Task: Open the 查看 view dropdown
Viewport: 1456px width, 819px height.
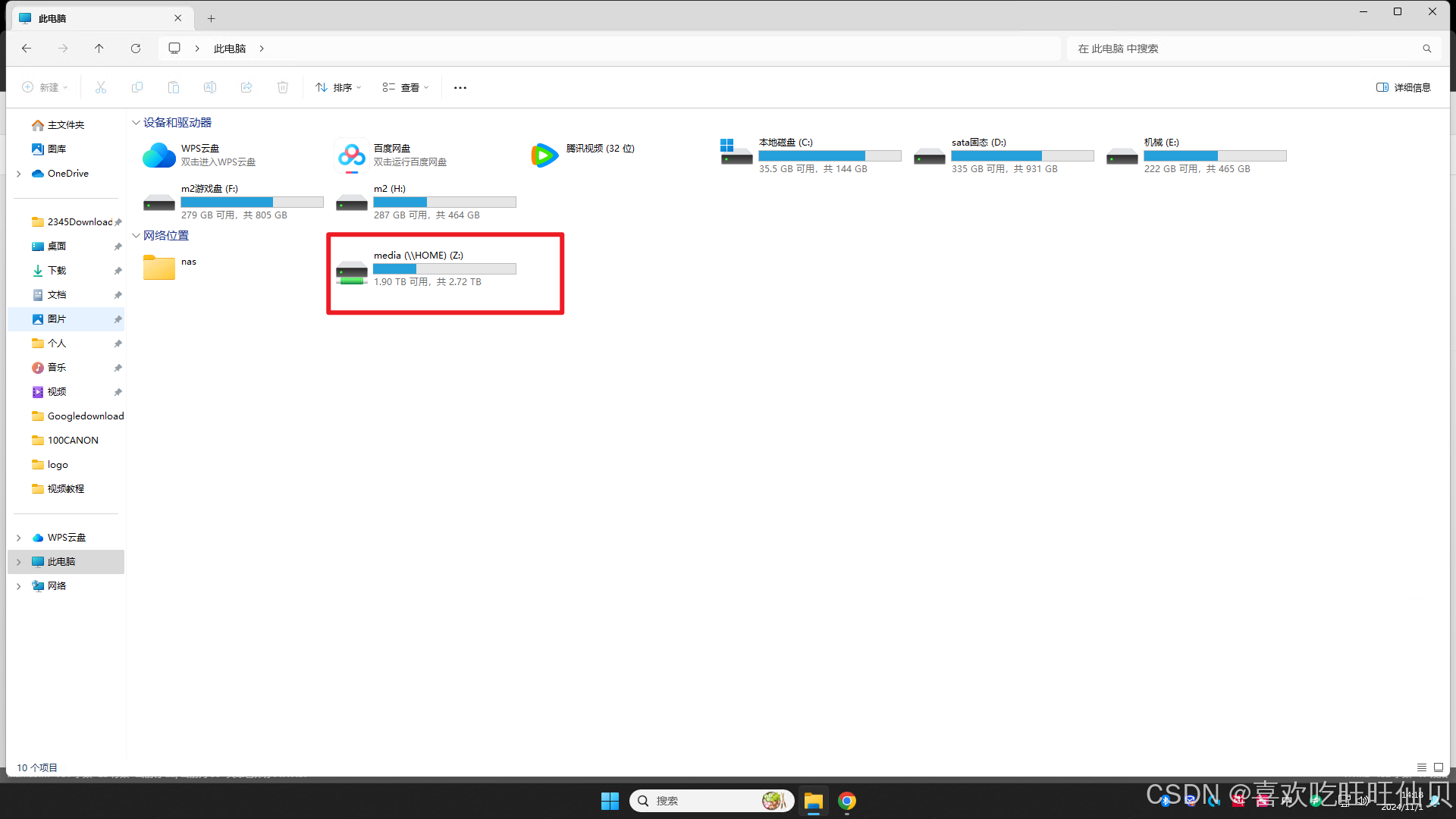Action: pyautogui.click(x=406, y=88)
